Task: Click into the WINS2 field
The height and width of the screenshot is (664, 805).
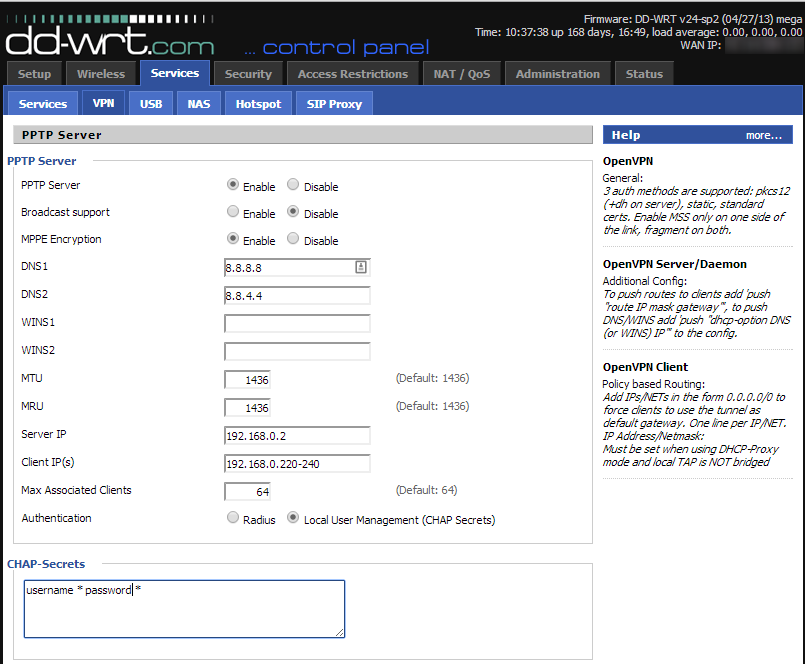Action: pyautogui.click(x=297, y=351)
